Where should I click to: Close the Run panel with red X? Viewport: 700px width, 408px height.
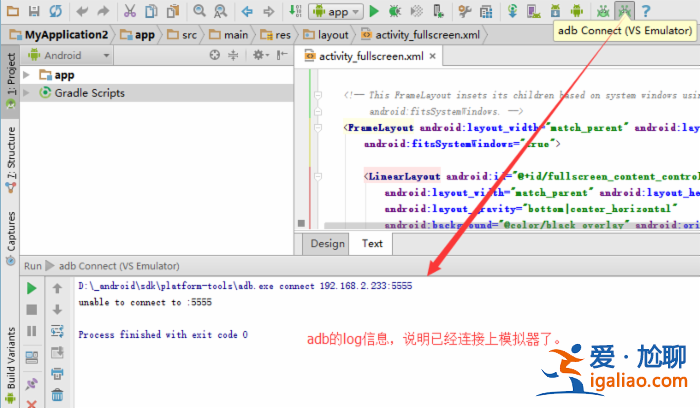(31, 404)
